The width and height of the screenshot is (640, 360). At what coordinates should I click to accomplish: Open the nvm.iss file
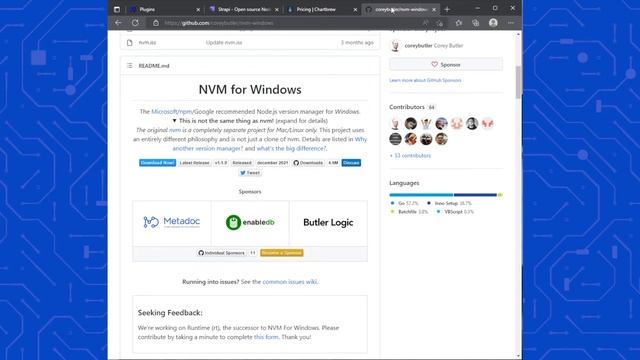(147, 42)
